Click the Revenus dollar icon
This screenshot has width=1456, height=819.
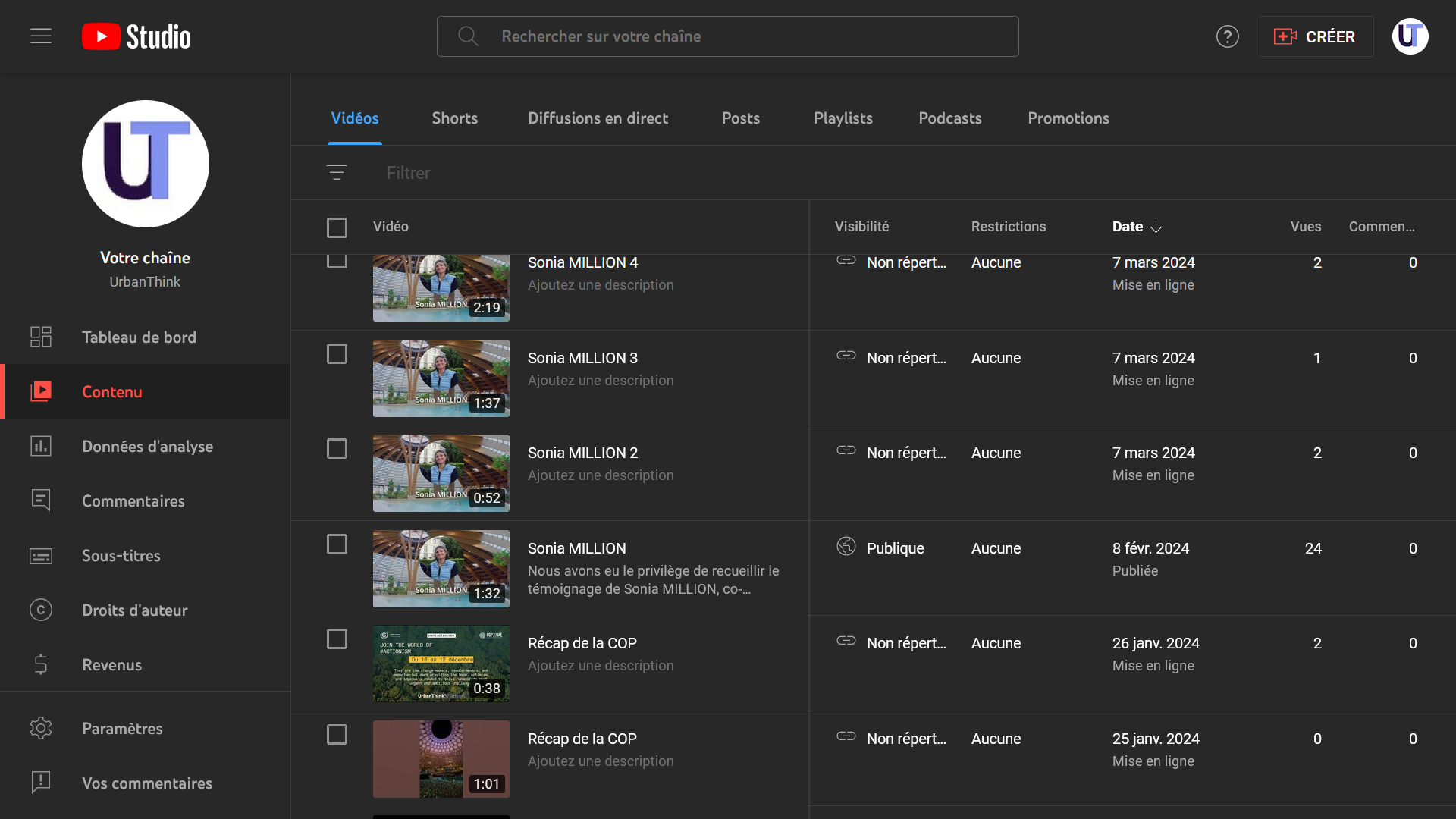[x=41, y=664]
